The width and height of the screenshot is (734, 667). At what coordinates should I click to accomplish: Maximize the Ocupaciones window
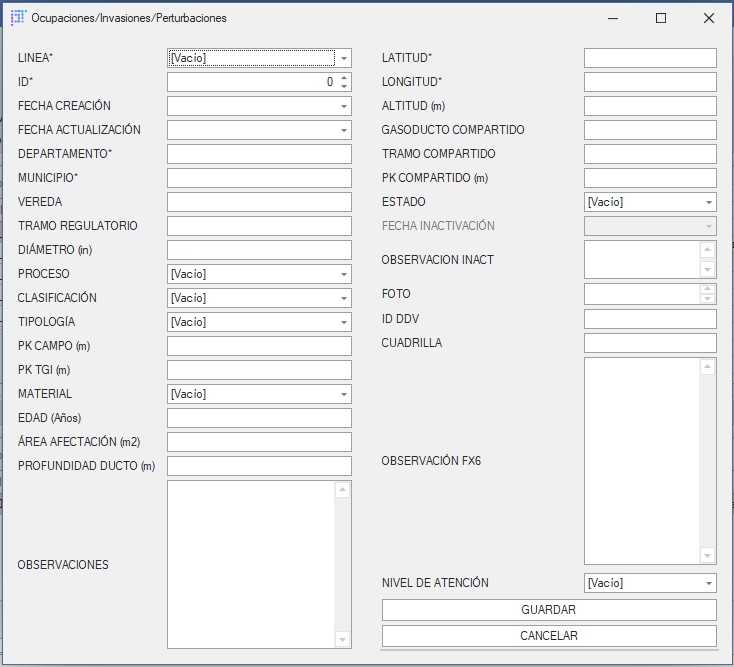click(661, 18)
